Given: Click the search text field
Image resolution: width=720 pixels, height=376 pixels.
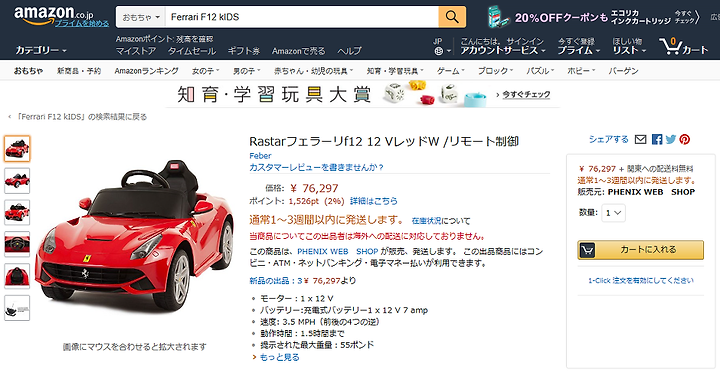Looking at the screenshot, I should coord(302,17).
